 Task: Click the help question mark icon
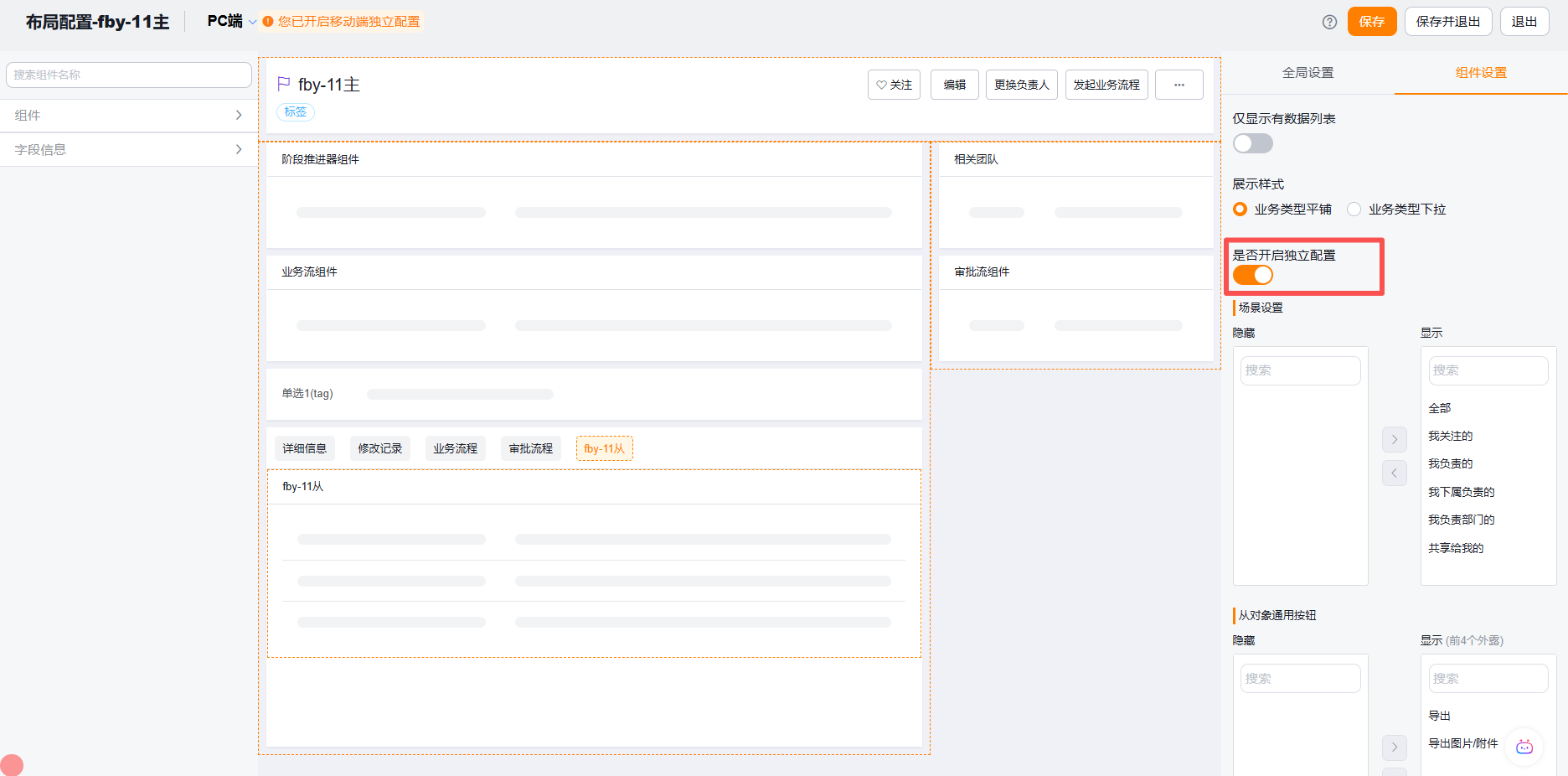1329,22
